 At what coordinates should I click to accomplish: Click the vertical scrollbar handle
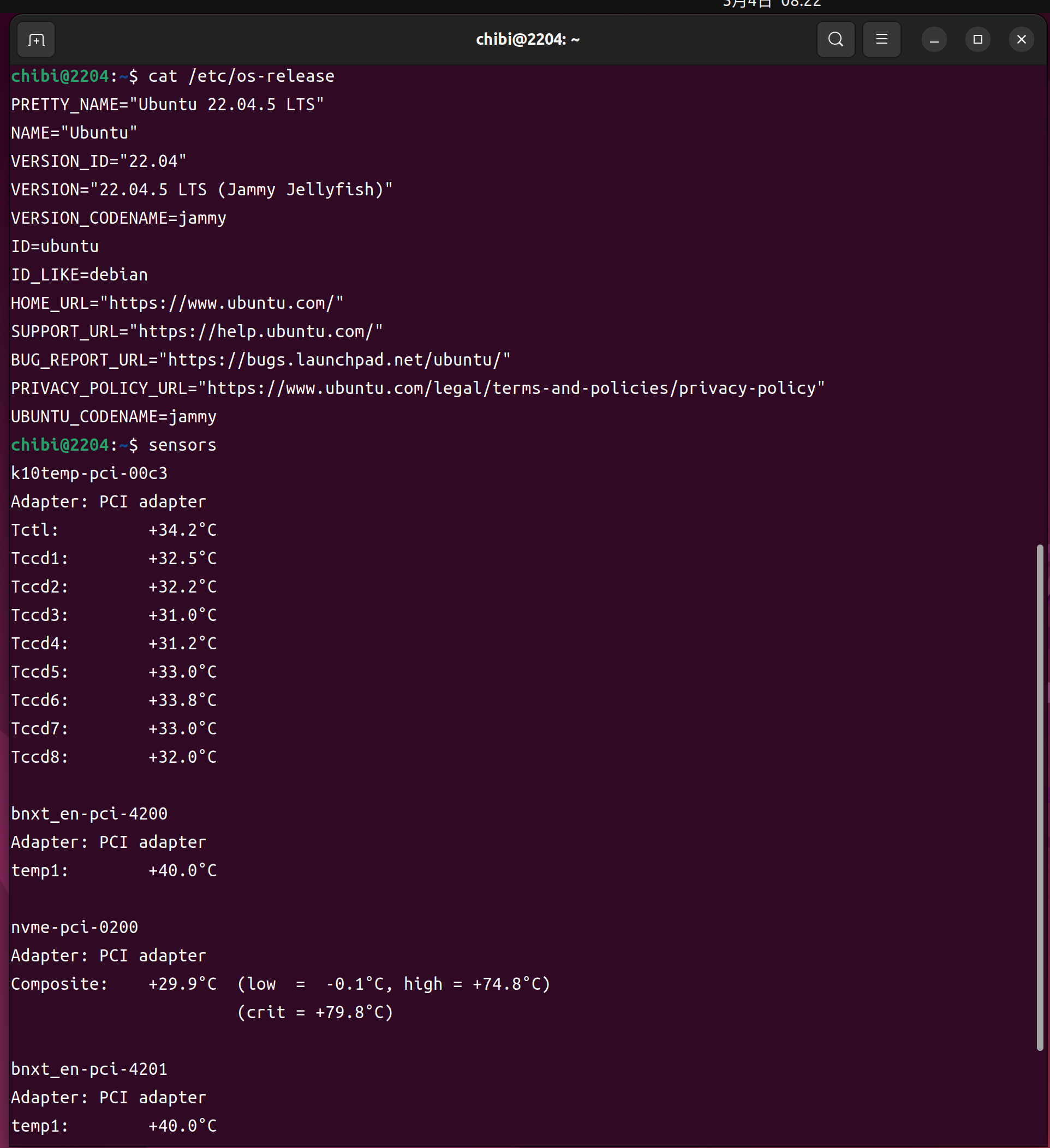click(x=1040, y=797)
